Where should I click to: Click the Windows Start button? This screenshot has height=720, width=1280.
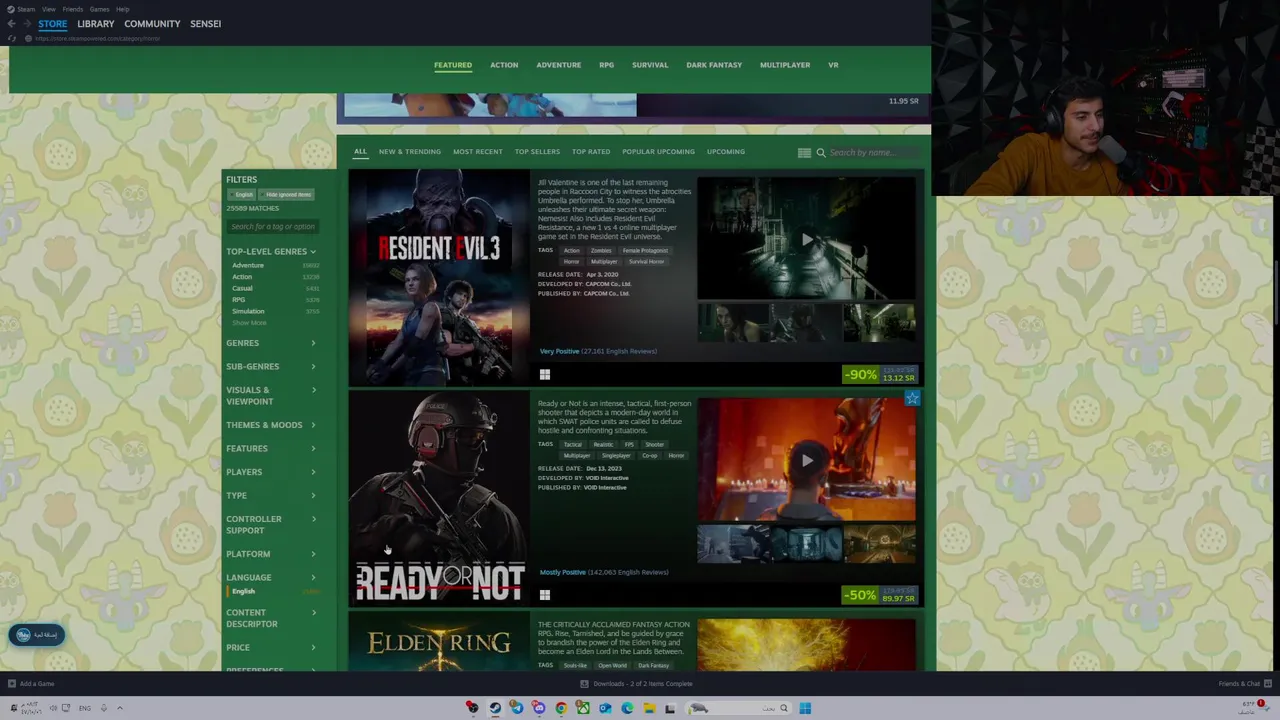pos(805,708)
